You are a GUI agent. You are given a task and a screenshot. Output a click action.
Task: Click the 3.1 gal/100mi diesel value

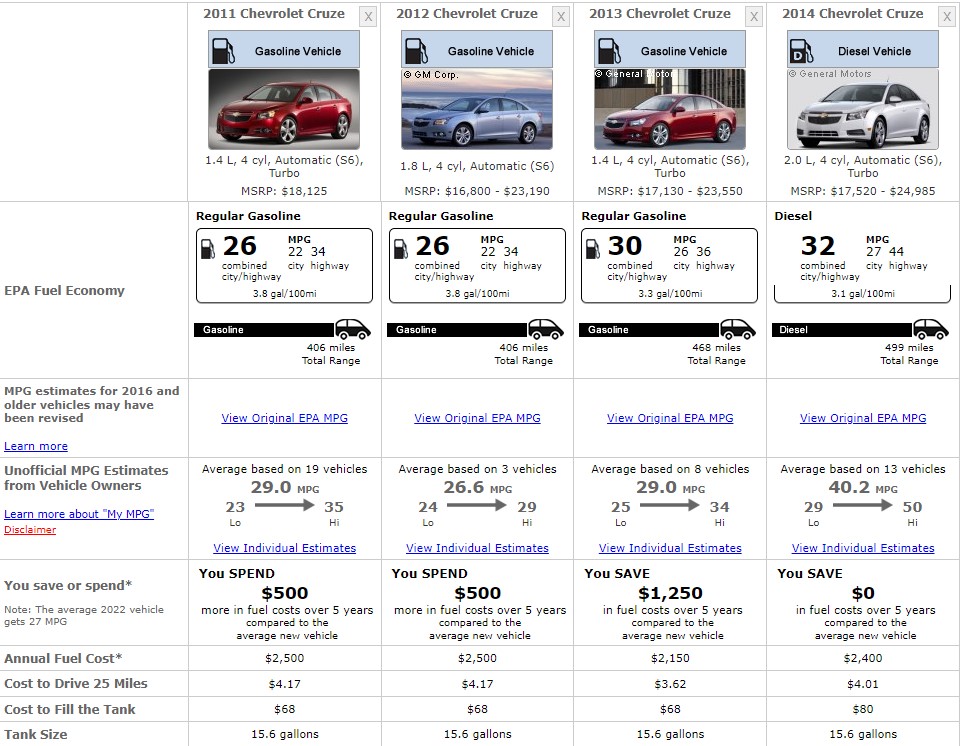[863, 293]
